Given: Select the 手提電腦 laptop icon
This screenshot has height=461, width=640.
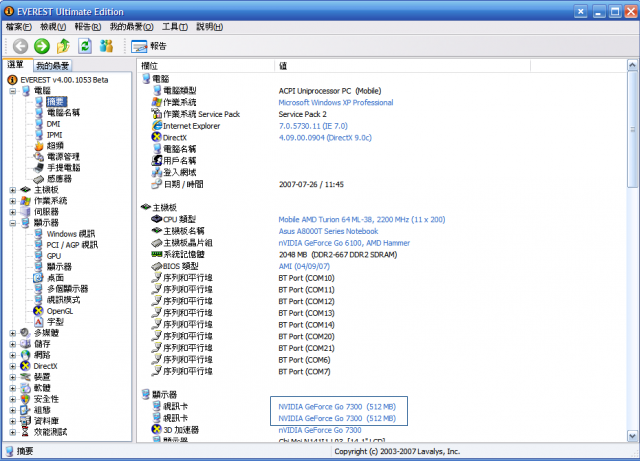Looking at the screenshot, I should coord(38,168).
